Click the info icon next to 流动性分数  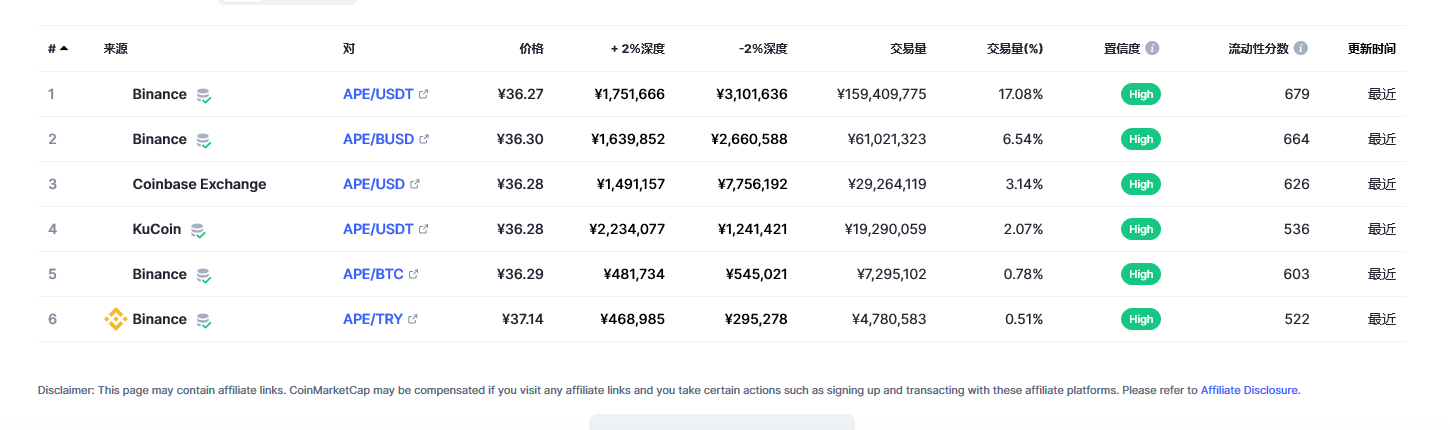(x=1300, y=48)
